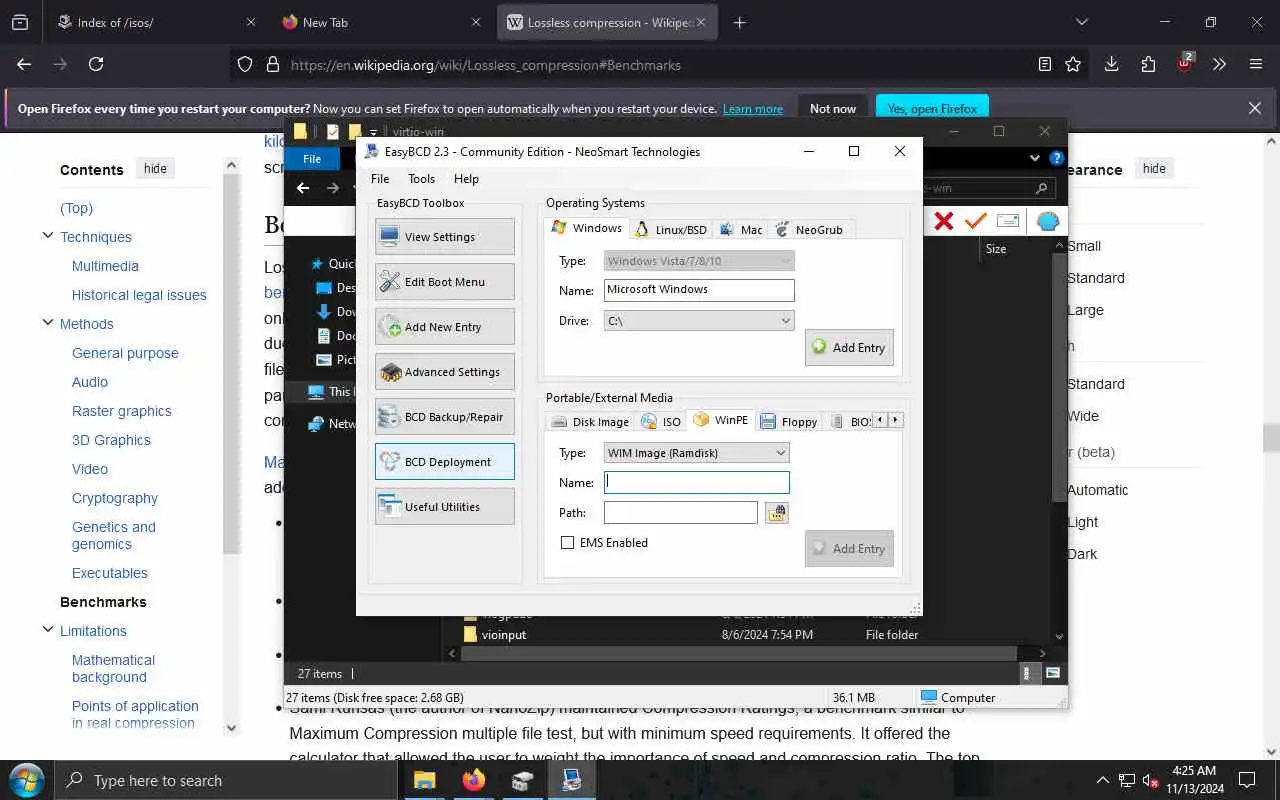Open Advanced Settings in EasyBCD Toolbox

[445, 372]
